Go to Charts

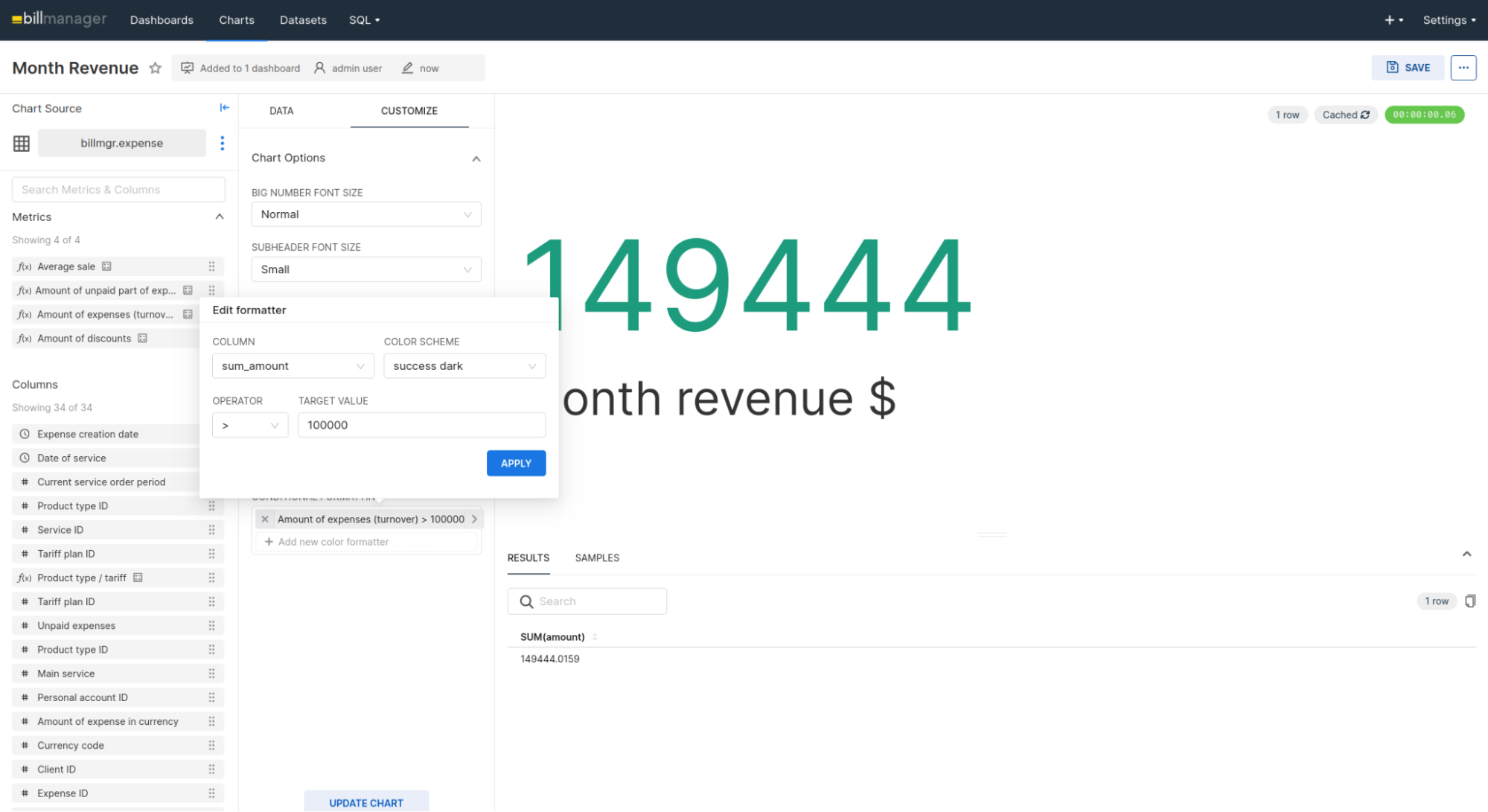[237, 20]
